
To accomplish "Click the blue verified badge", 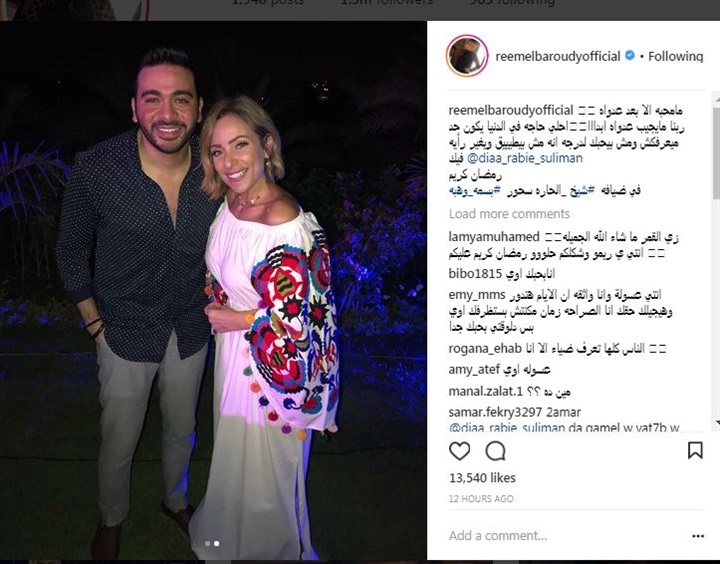I will [630, 56].
